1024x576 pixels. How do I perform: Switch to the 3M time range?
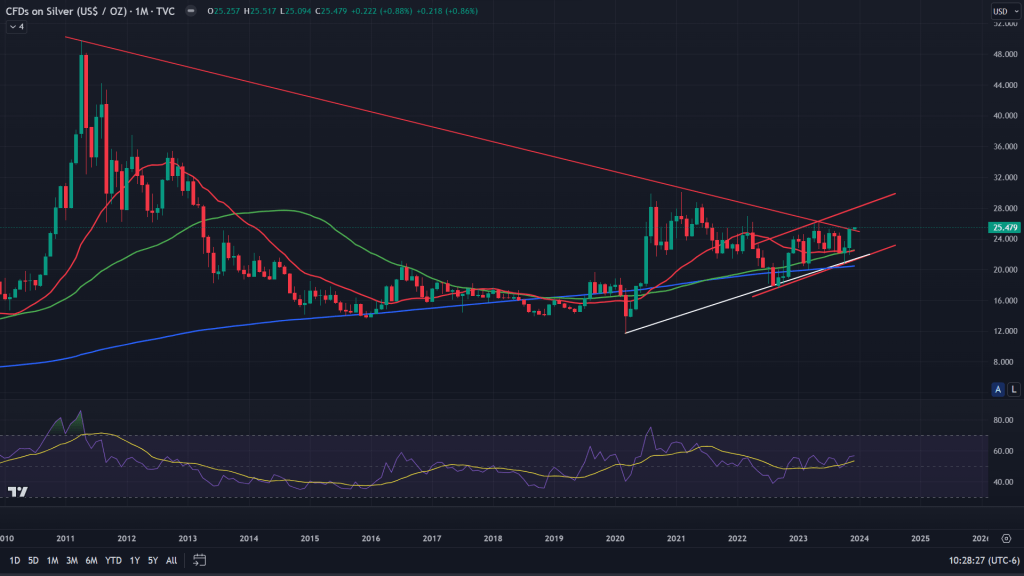[x=72, y=560]
